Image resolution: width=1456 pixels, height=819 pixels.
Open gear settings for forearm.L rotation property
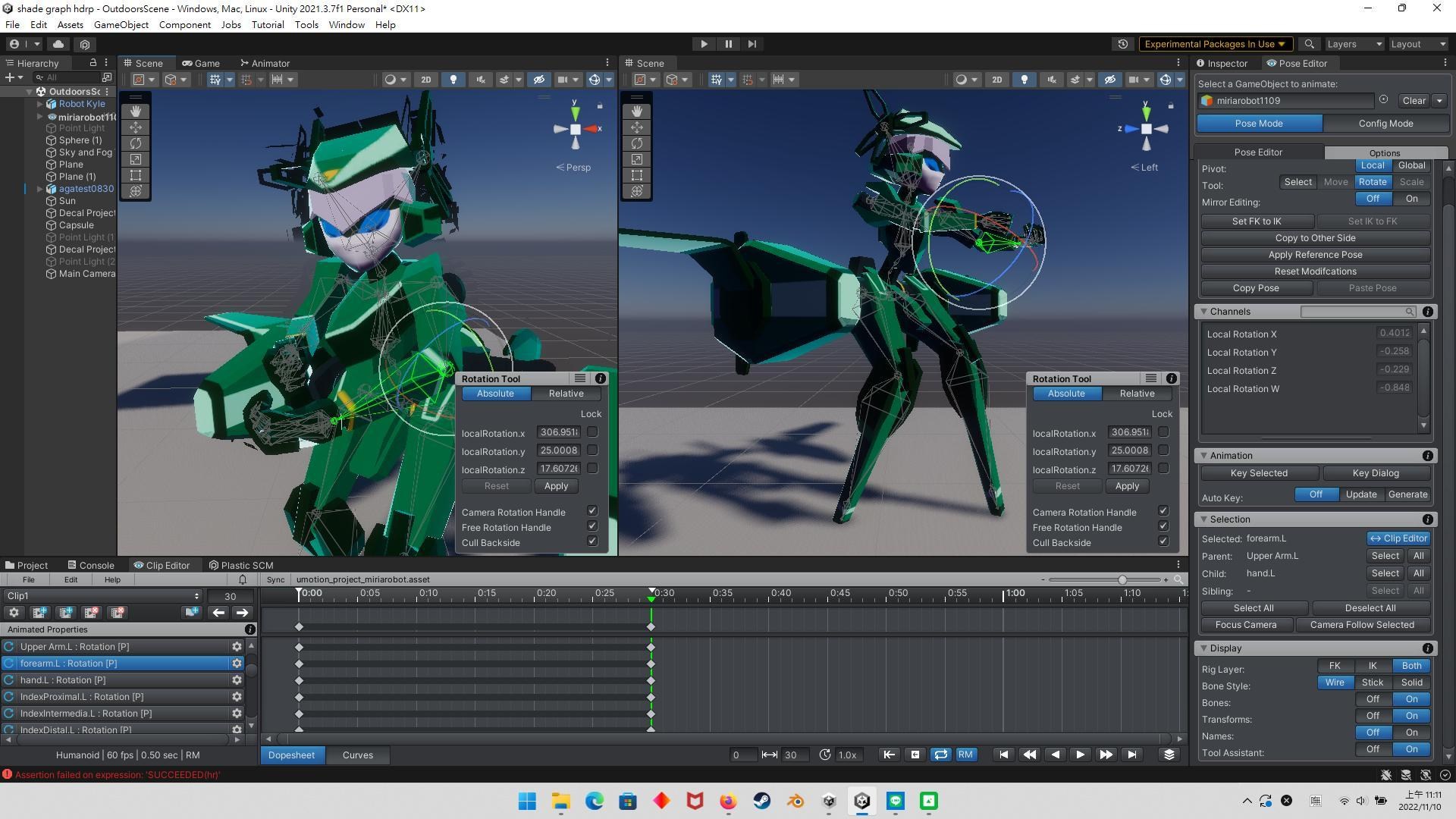(x=237, y=663)
